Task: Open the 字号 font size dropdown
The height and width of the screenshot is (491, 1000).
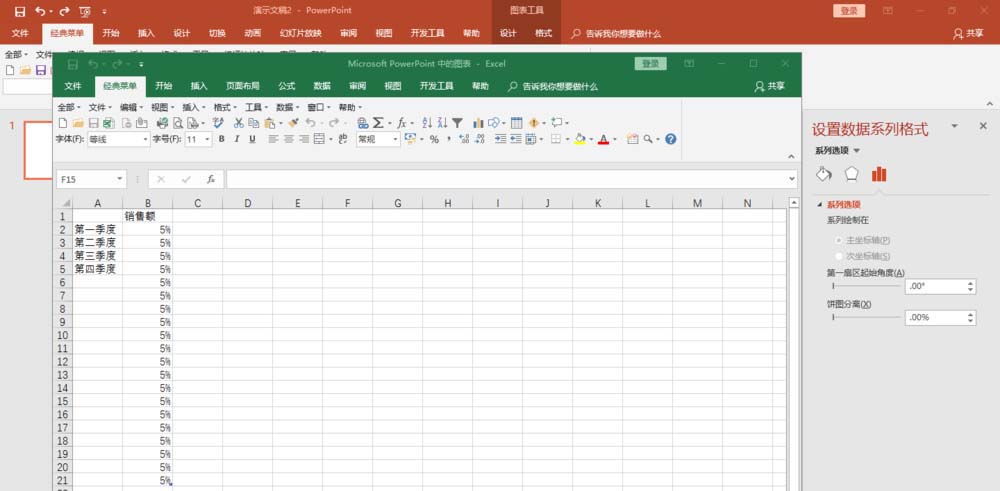Action: 207,139
